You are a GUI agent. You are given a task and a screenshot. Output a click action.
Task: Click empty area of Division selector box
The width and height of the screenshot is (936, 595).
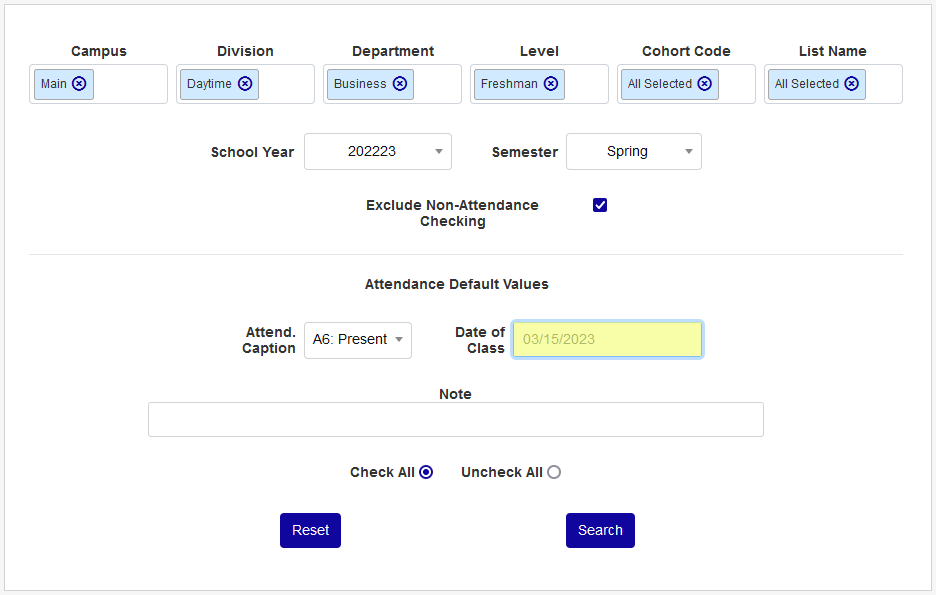287,84
